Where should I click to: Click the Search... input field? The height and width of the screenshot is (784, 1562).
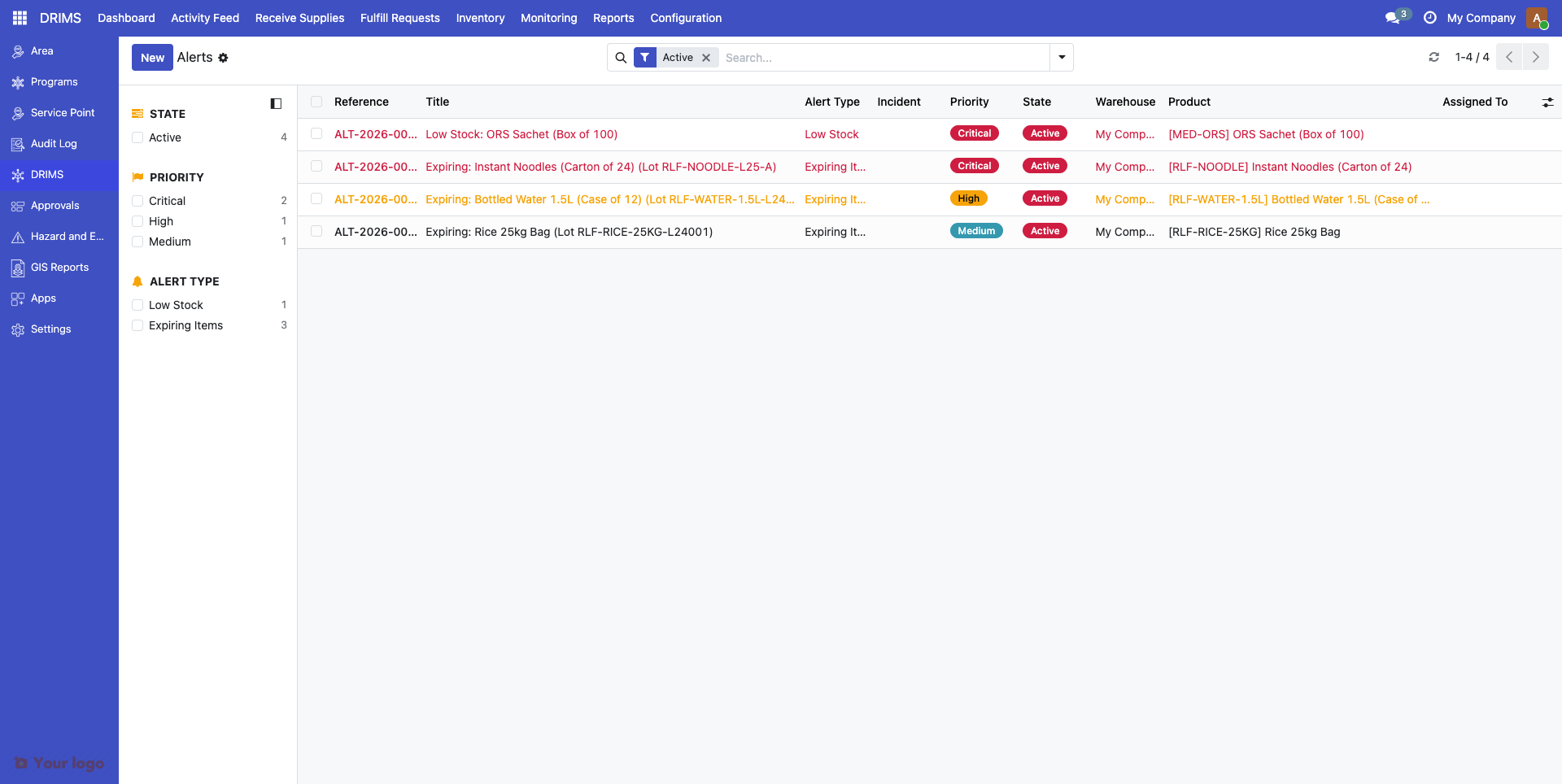coord(884,58)
